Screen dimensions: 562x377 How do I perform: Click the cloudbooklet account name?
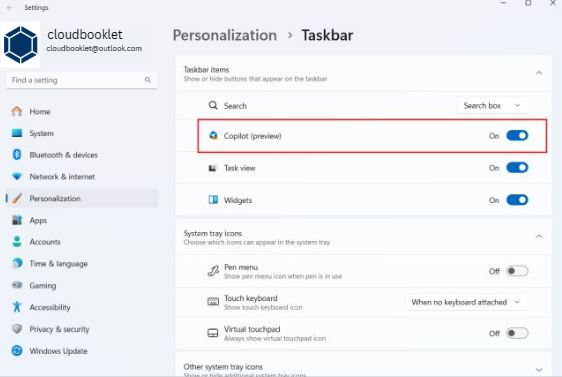[x=85, y=34]
